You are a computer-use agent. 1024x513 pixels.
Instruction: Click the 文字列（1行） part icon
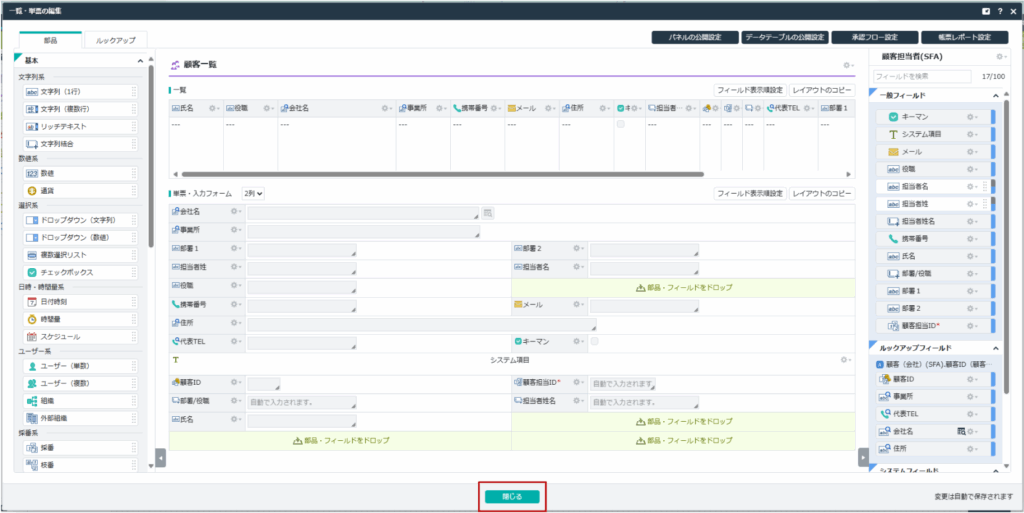(x=32, y=92)
